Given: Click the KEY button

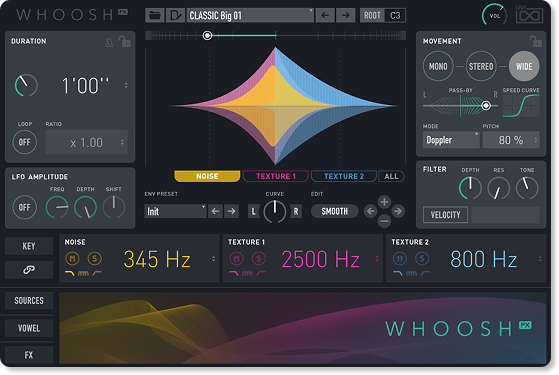Looking at the screenshot, I should tap(29, 246).
